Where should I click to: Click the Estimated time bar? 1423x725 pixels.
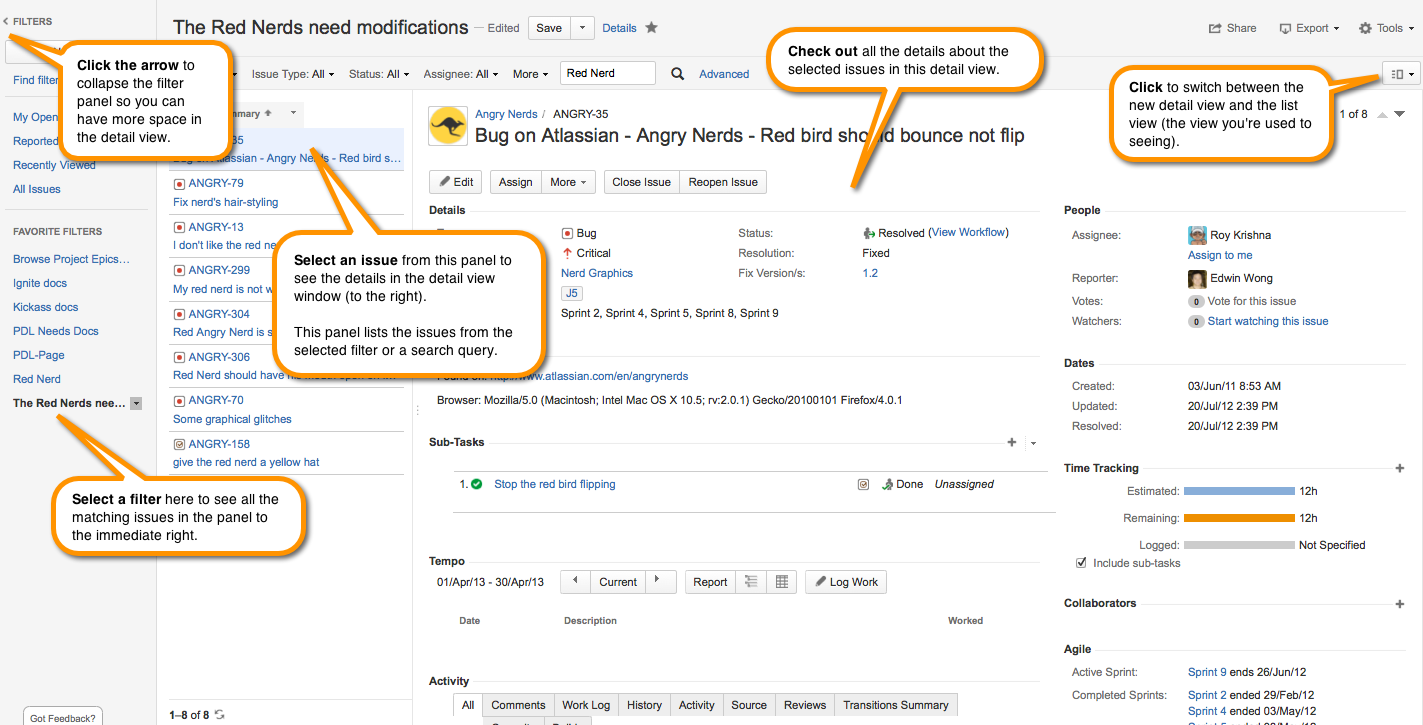click(1238, 491)
